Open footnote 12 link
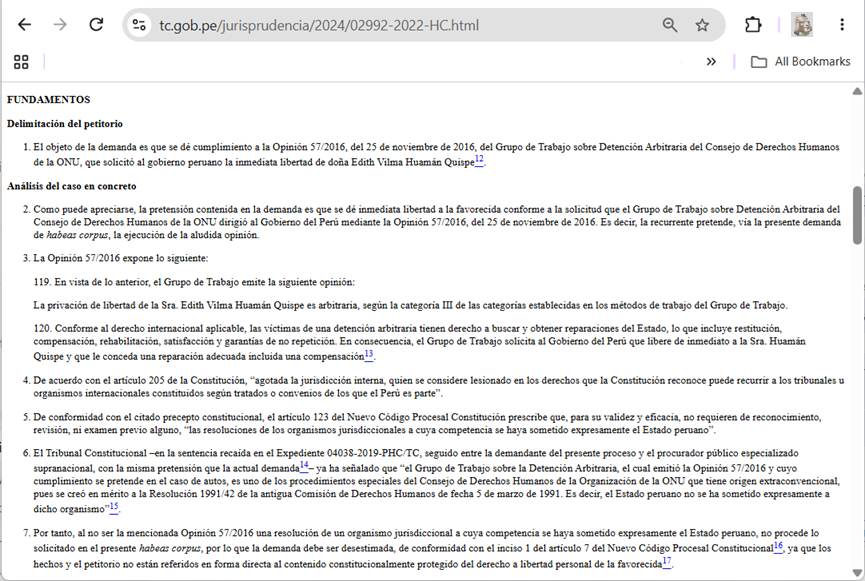This screenshot has width=865, height=581. (x=479, y=160)
